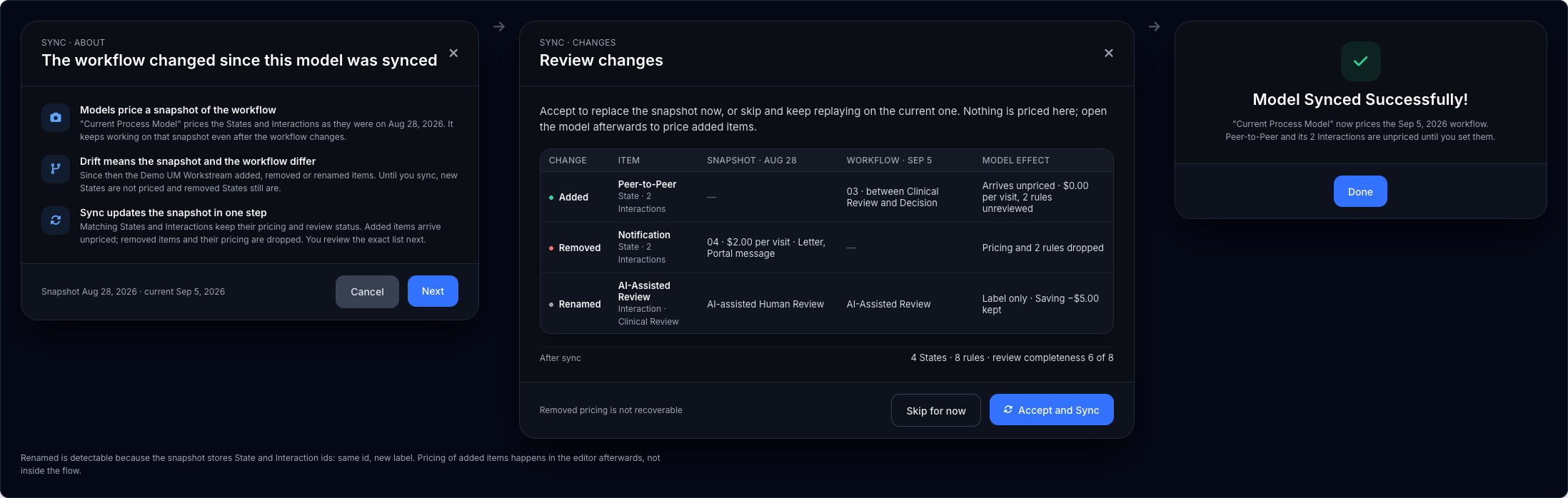Click 'Drift means the snapshot and the workflow differ'
This screenshot has width=1568, height=498.
pos(198,161)
